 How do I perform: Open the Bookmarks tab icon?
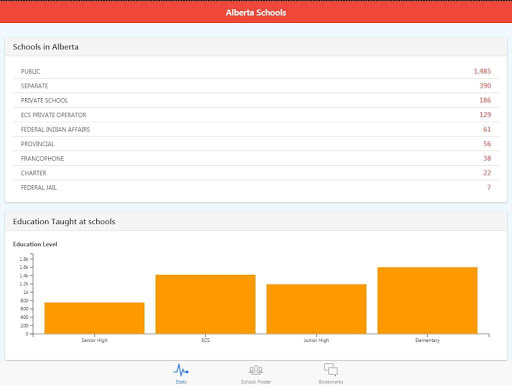(331, 370)
